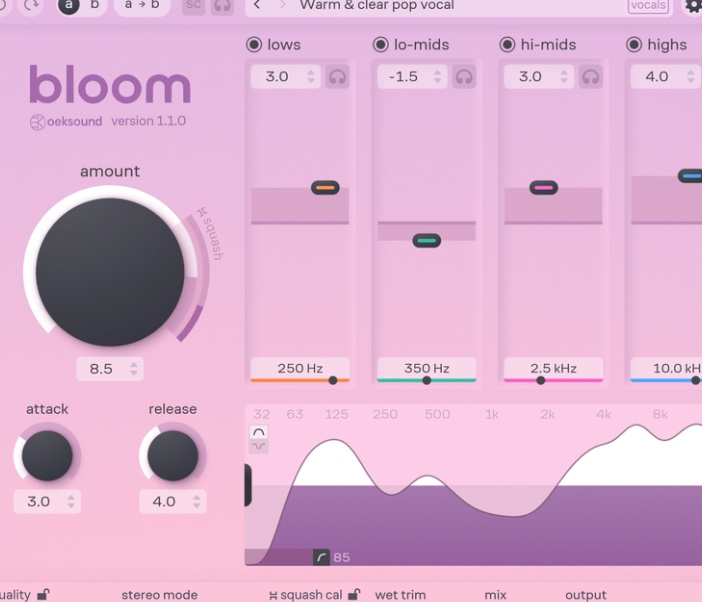
Task: Select the band-pass curve shape icon in analyzer
Action: click(259, 432)
